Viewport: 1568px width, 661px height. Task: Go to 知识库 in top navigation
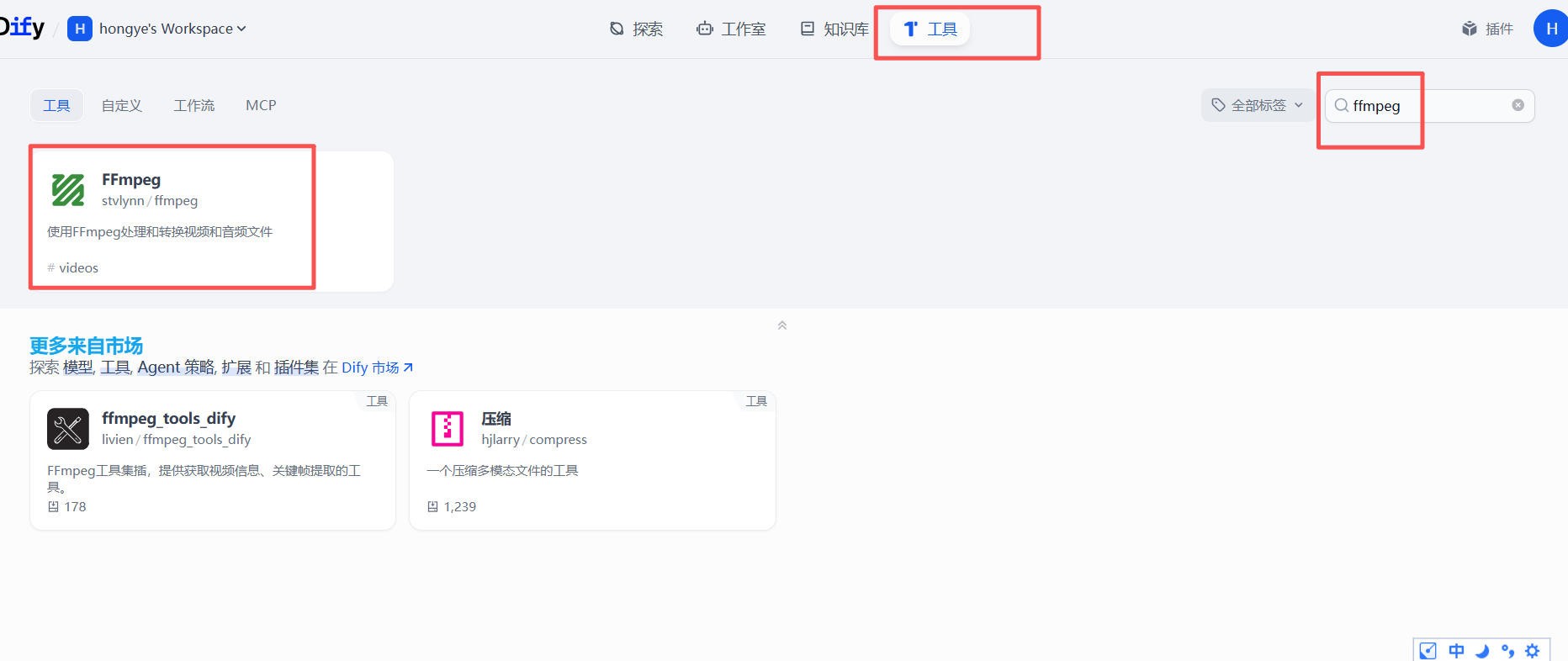point(834,29)
